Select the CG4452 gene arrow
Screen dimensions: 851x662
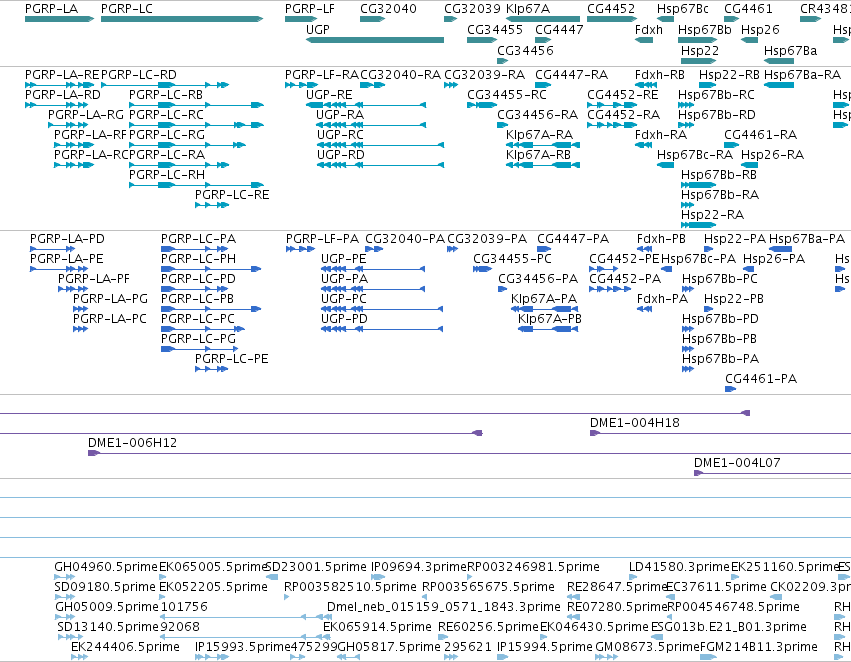pos(612,19)
